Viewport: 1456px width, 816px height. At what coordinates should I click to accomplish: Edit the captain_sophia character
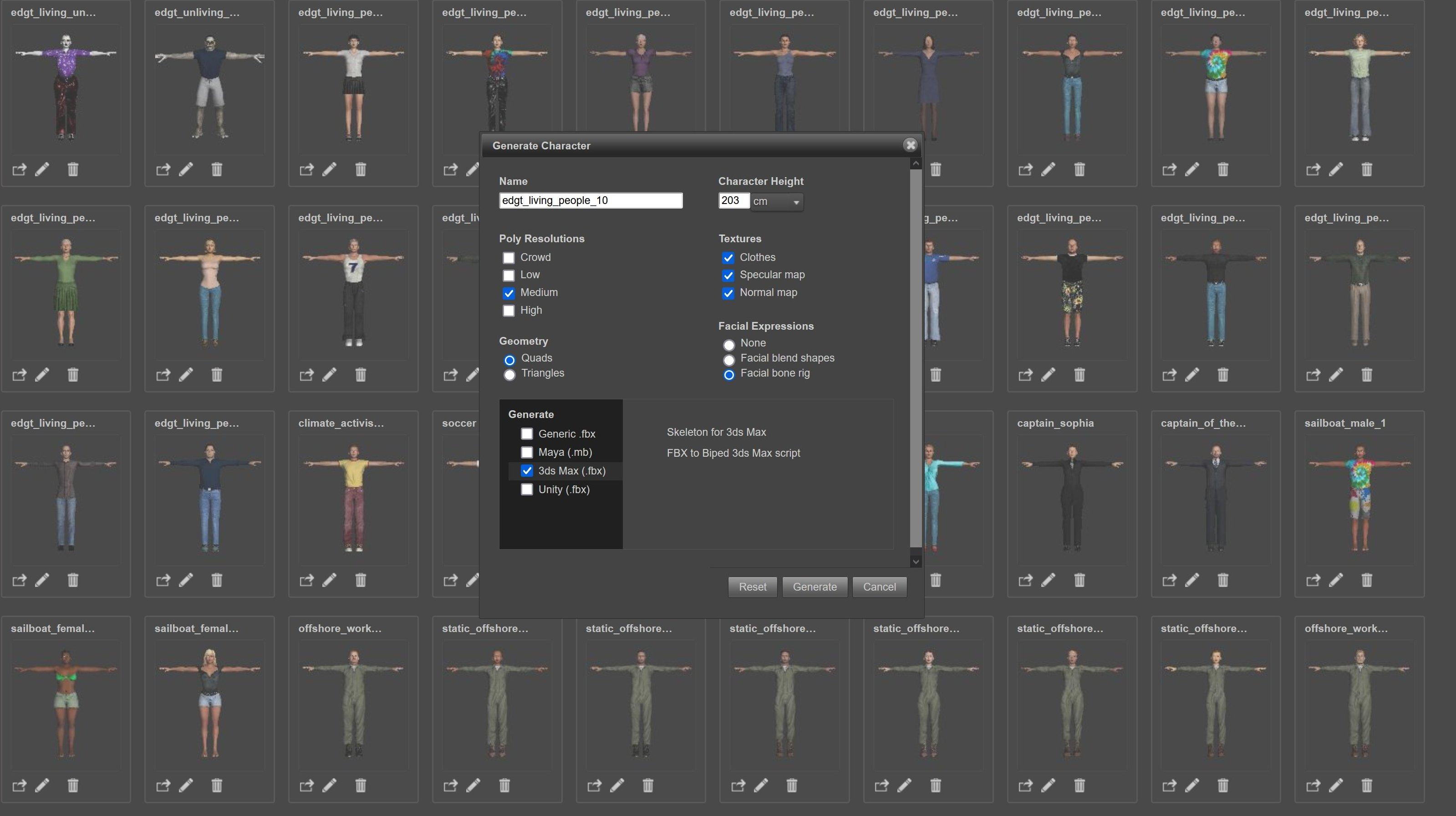(1049, 580)
